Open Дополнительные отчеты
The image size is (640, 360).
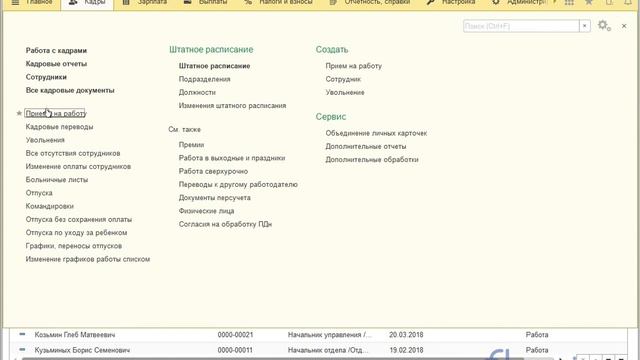point(365,146)
